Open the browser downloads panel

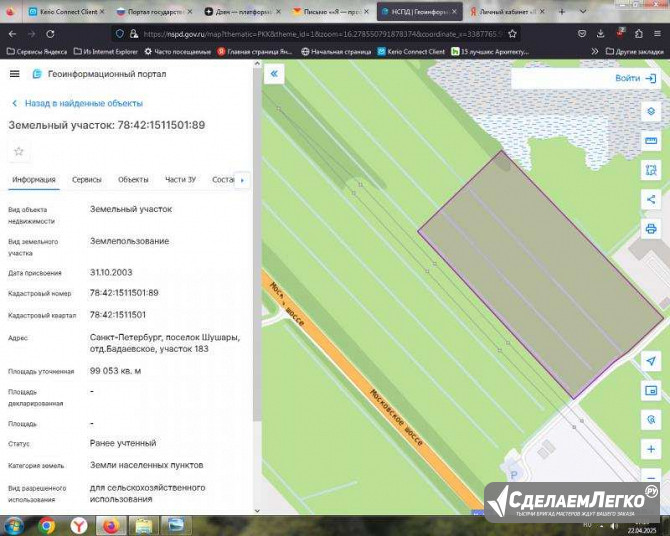(601, 34)
